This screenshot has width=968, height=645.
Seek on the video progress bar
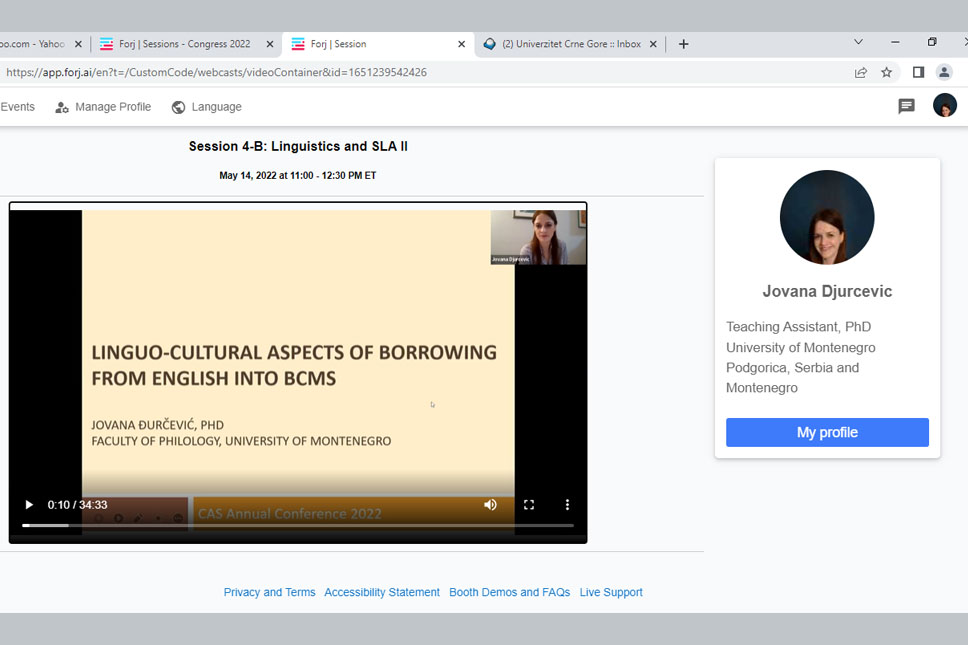pyautogui.click(x=298, y=525)
